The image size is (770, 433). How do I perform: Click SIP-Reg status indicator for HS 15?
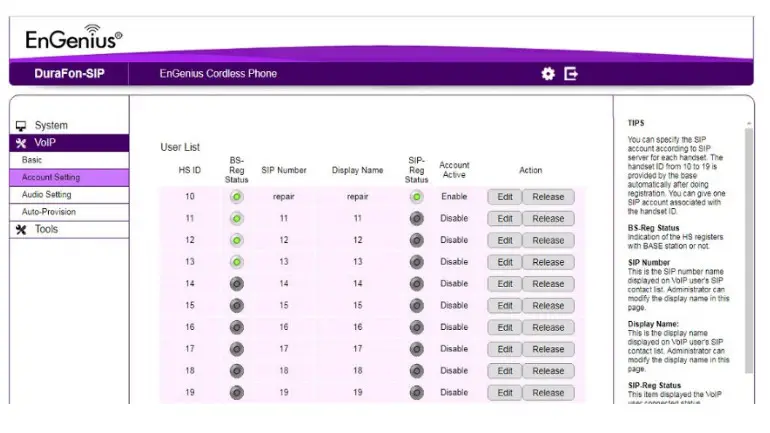pos(416,305)
